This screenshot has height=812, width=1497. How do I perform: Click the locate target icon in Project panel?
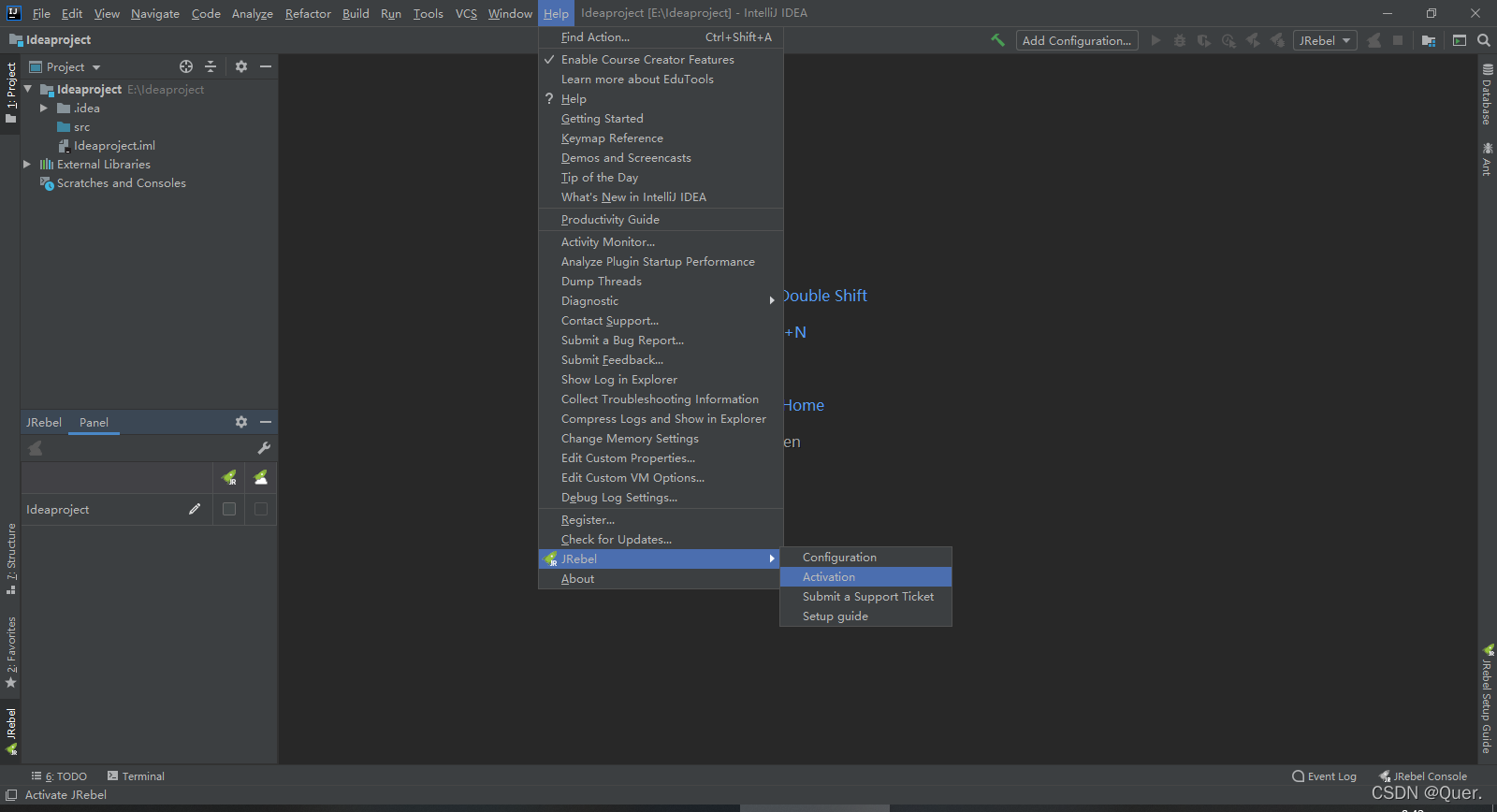coord(186,66)
